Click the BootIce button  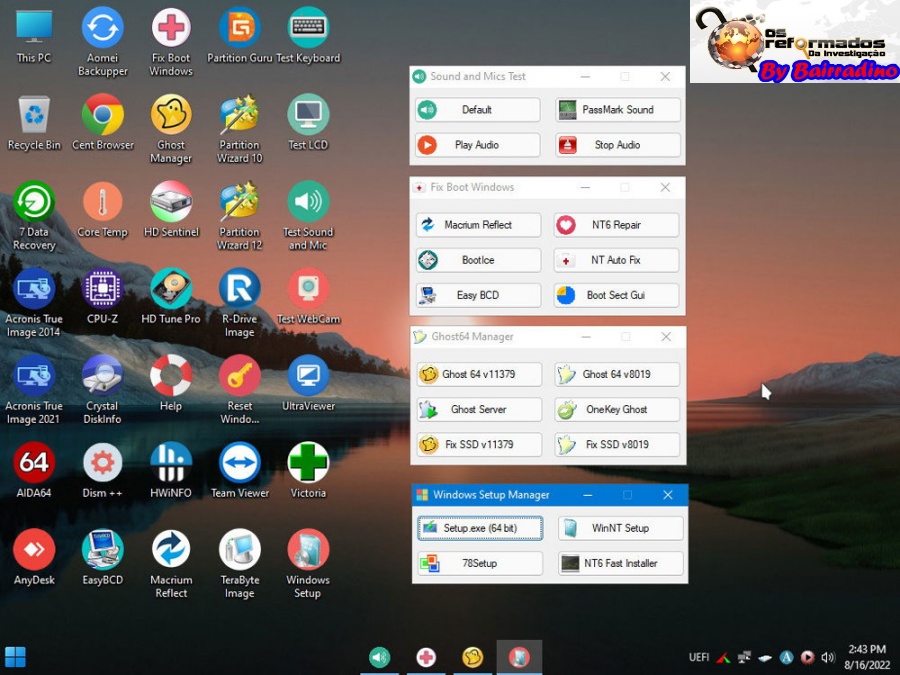[x=478, y=260]
